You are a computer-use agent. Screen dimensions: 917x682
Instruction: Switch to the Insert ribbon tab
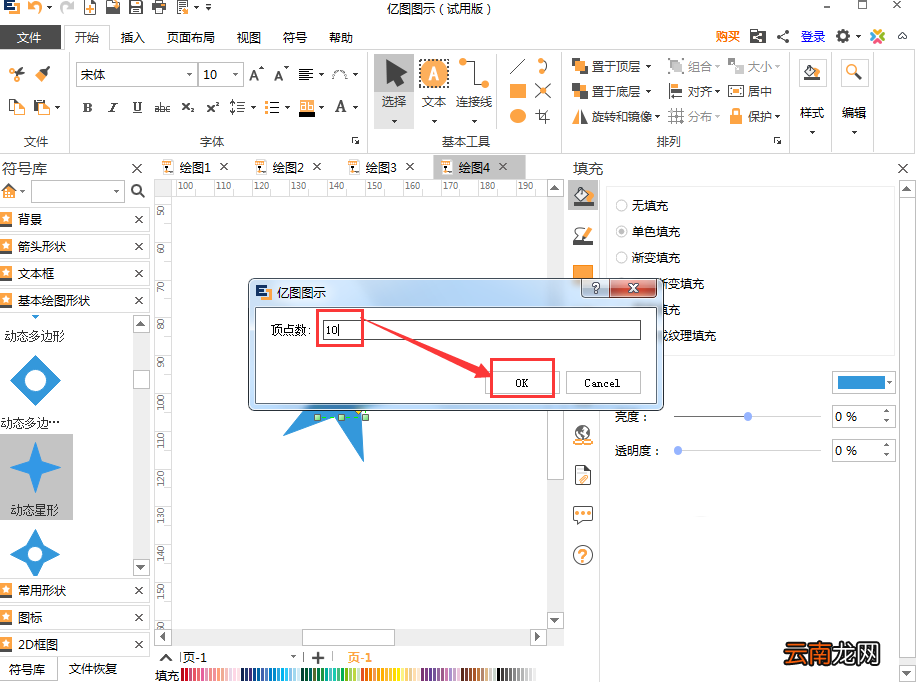pyautogui.click(x=132, y=37)
